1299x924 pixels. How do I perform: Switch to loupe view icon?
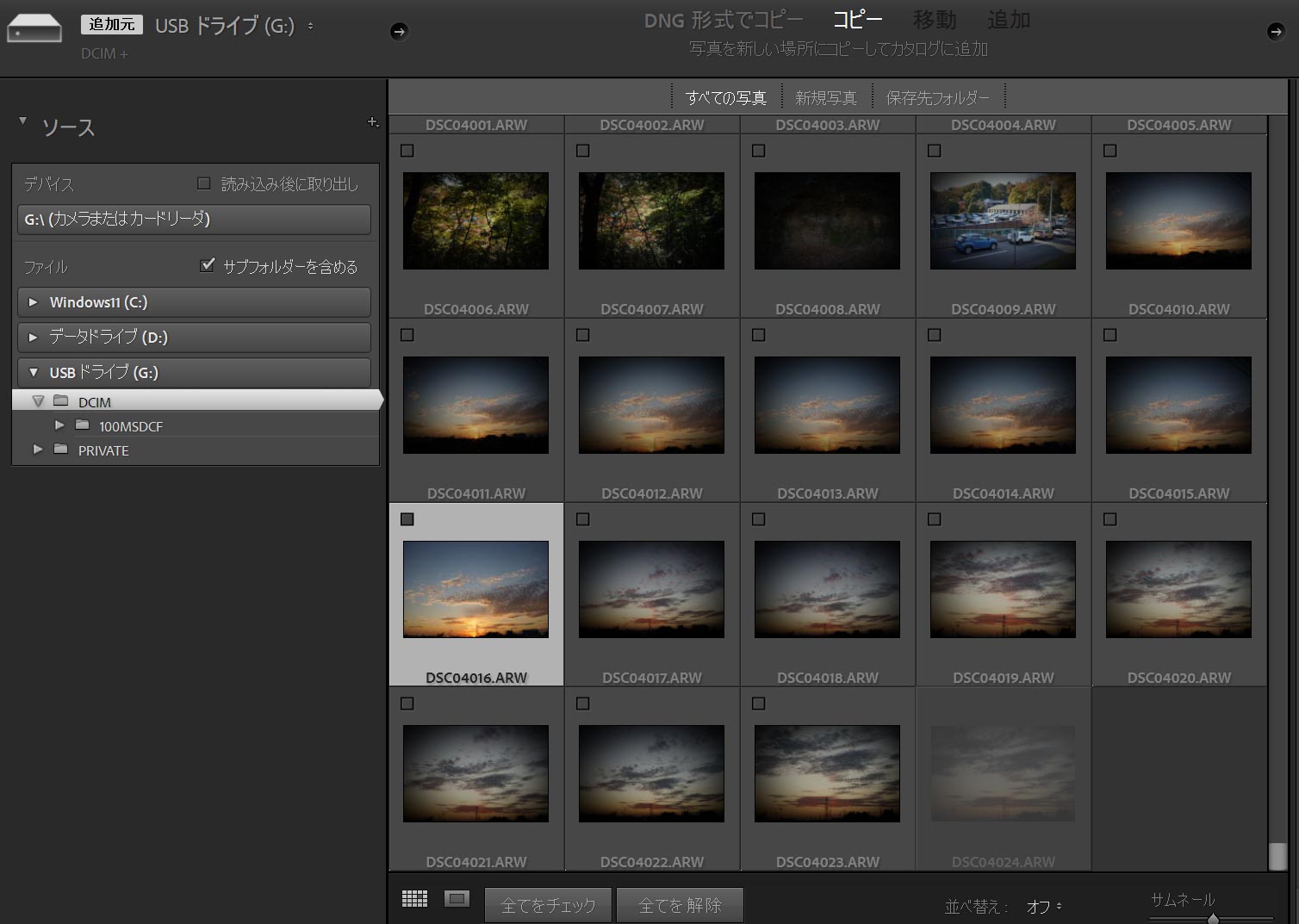[457, 899]
